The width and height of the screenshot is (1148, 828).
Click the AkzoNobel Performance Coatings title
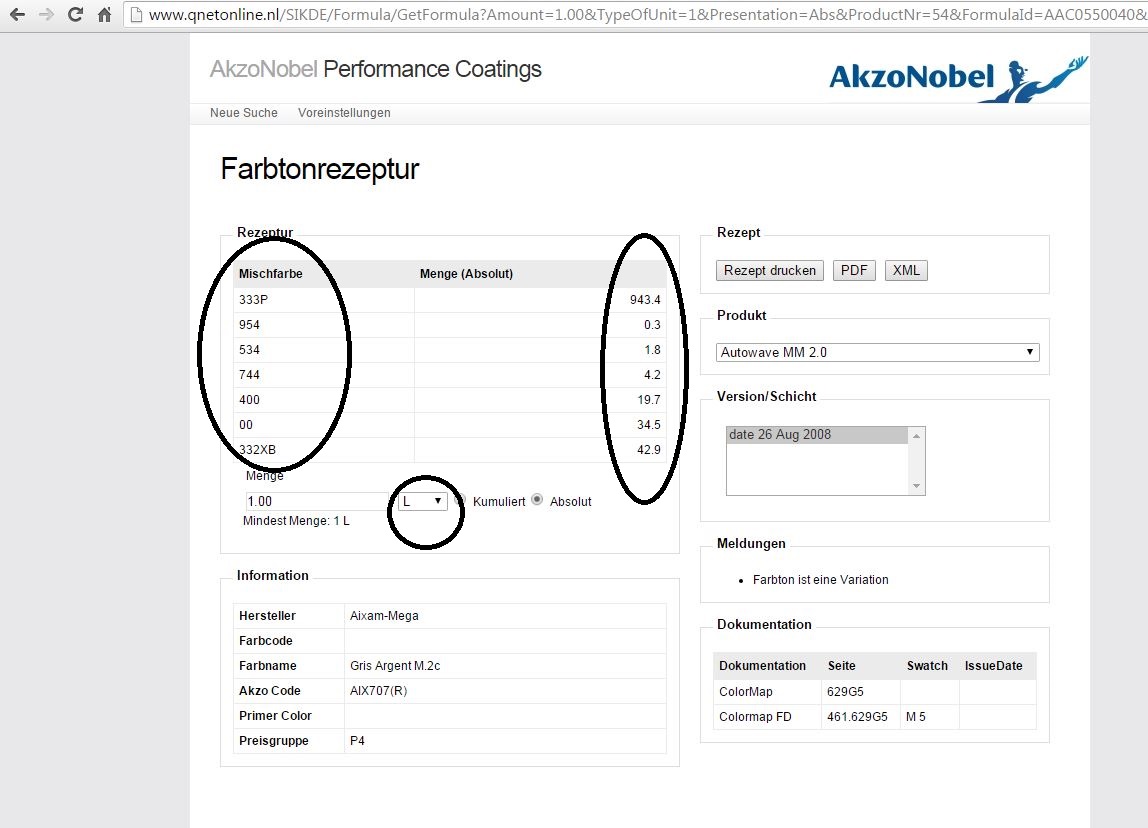tap(376, 69)
